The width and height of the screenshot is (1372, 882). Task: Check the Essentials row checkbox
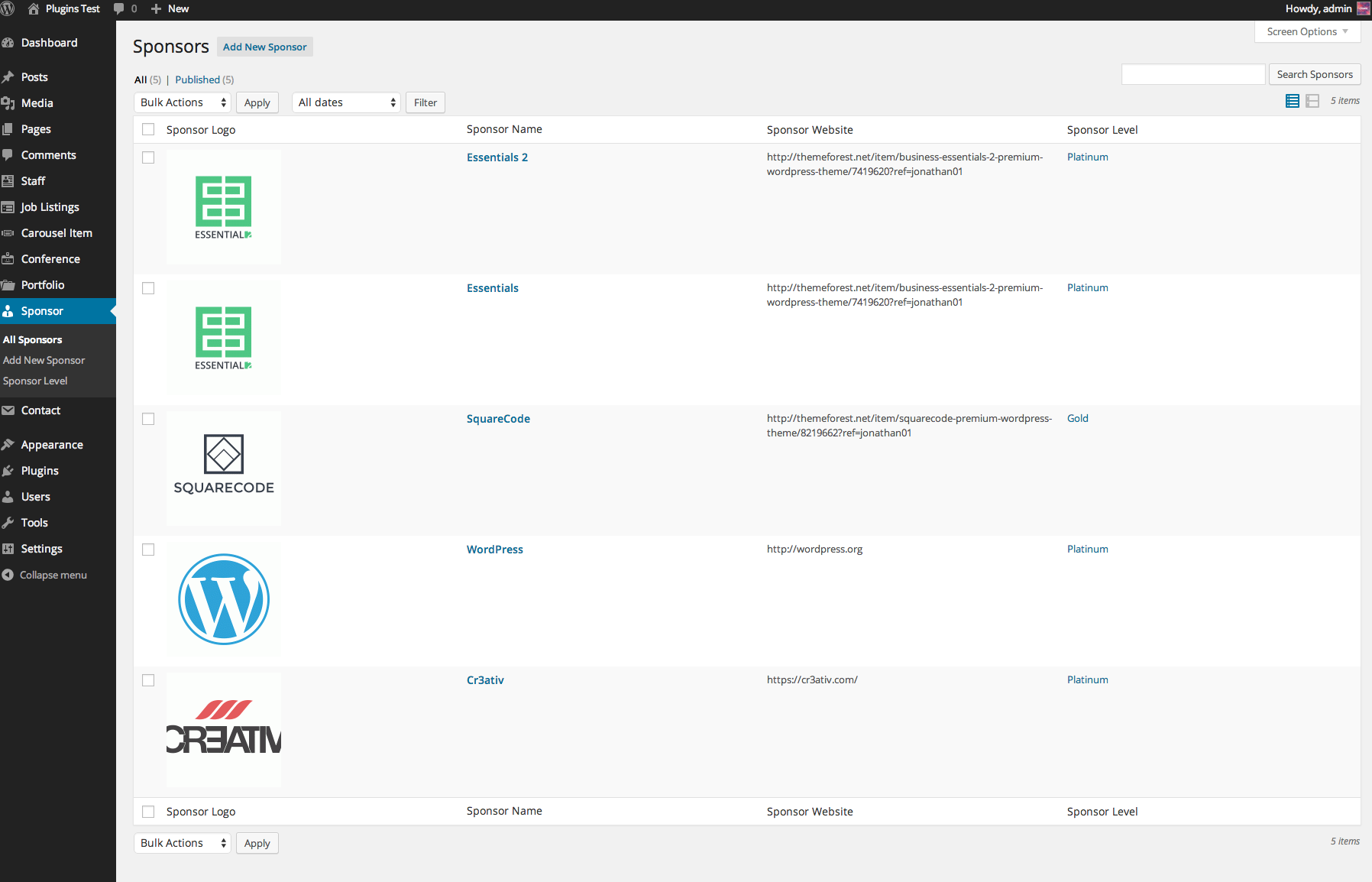pos(148,288)
